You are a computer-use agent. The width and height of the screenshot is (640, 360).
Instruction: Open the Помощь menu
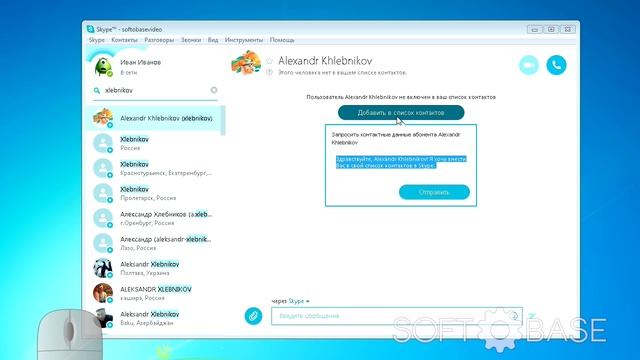tap(282, 40)
